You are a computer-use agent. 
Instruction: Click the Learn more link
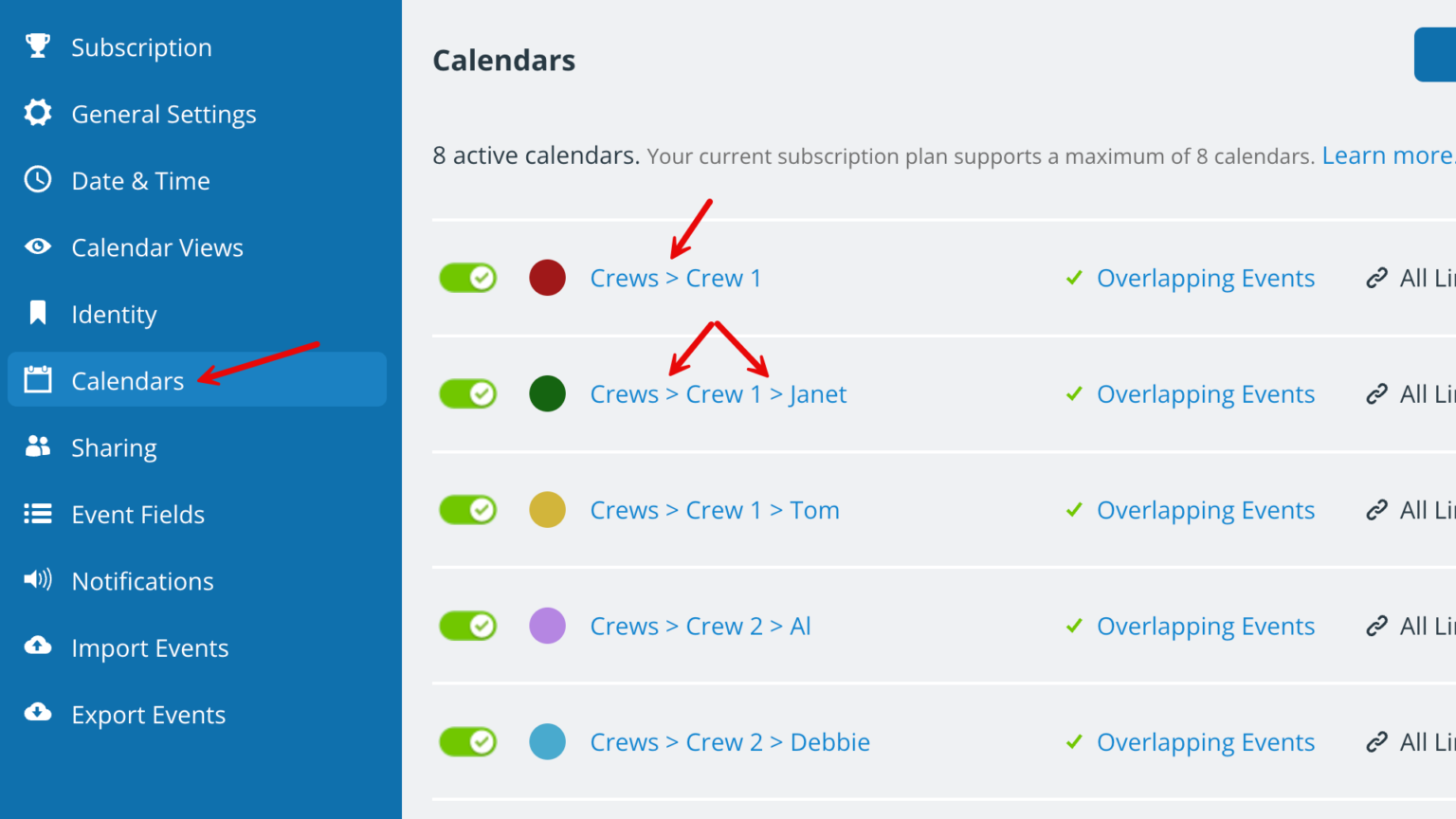click(1386, 155)
